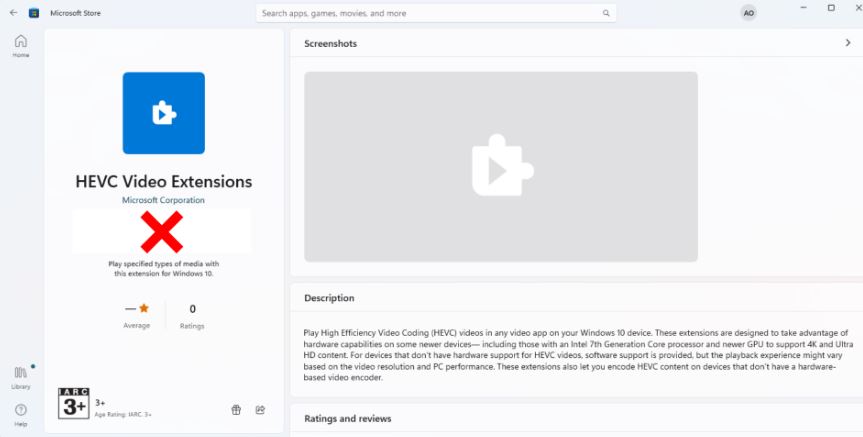Click the orange average rating star

coord(144,308)
